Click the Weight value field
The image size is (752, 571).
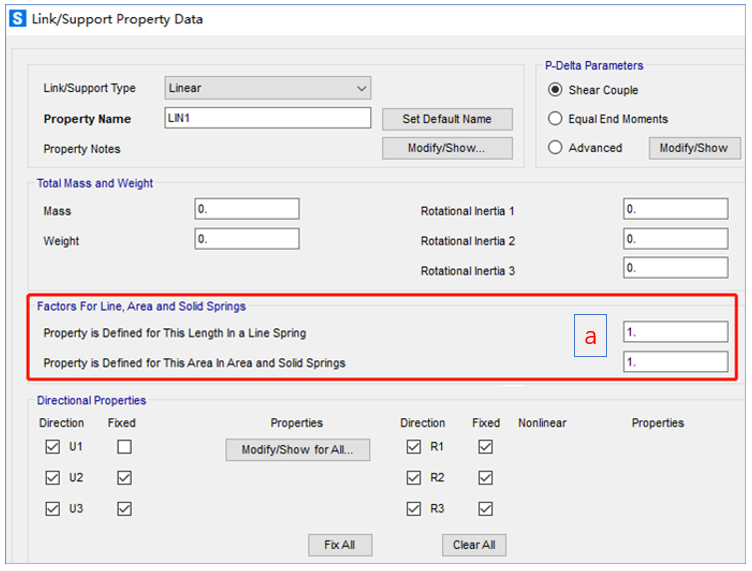point(247,239)
